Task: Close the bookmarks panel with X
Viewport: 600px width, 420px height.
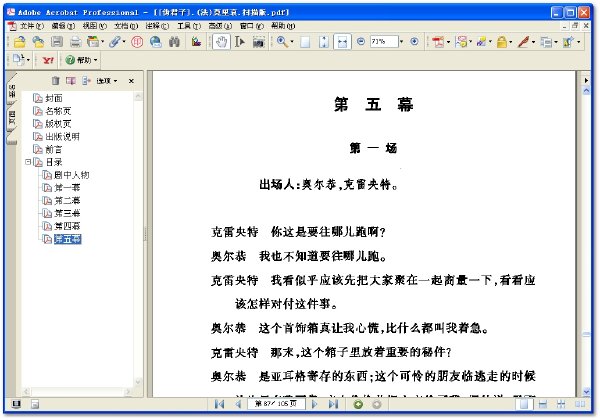Action: point(131,81)
